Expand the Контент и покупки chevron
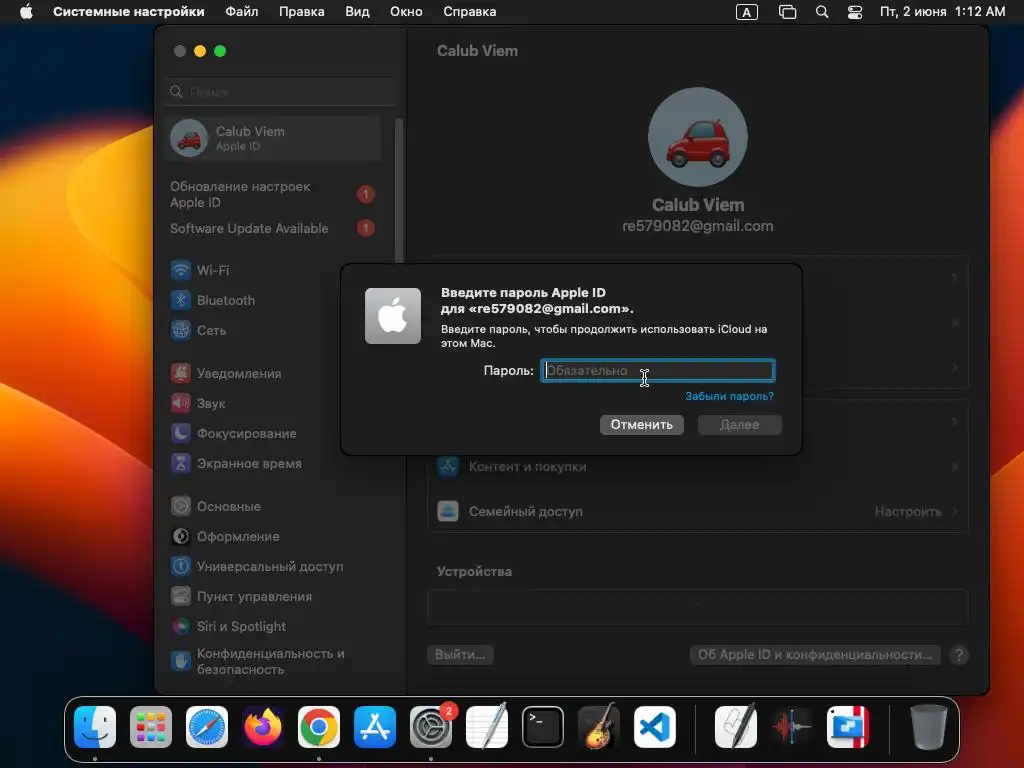The image size is (1024, 768). (955, 466)
